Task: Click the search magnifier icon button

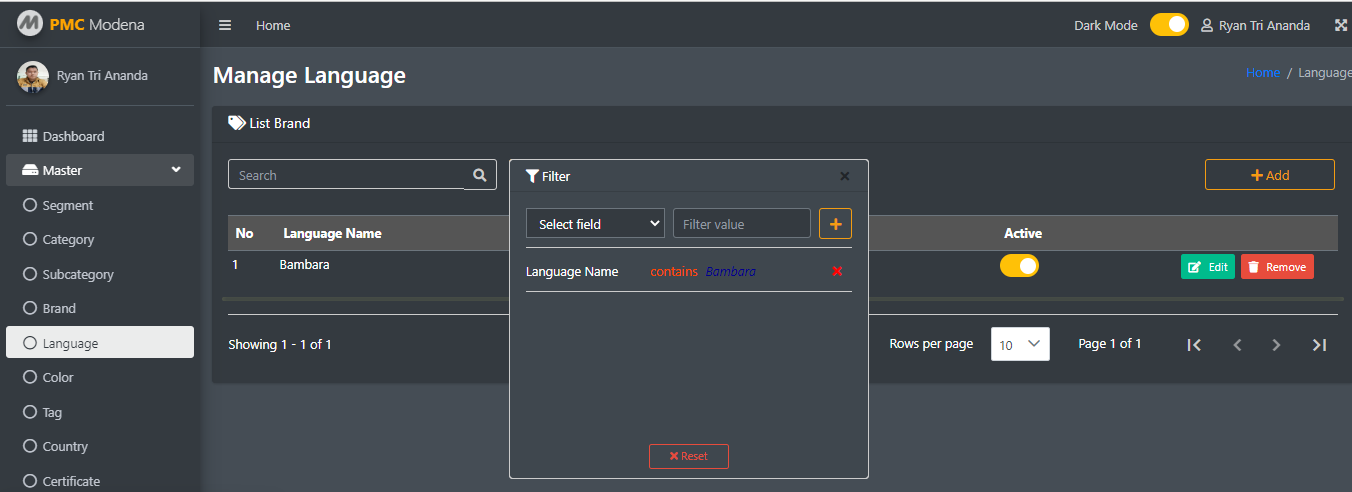Action: tap(480, 175)
